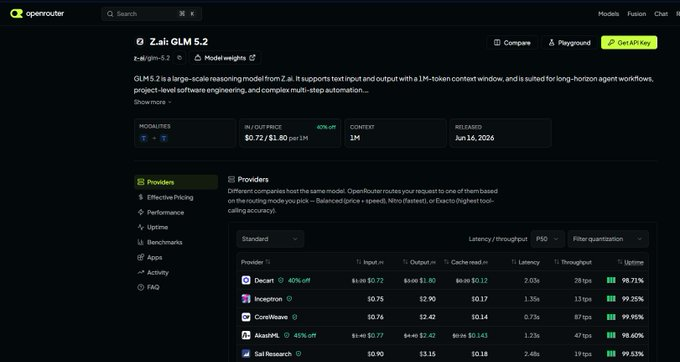The height and width of the screenshot is (362, 680).
Task: Open the OpenRouter logo home link
Action: click(37, 14)
